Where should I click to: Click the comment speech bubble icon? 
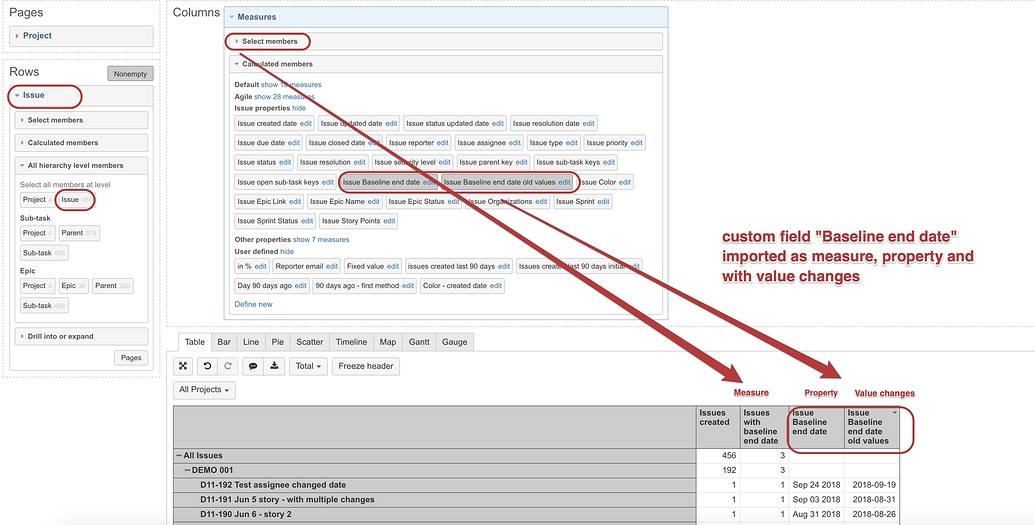pos(253,366)
